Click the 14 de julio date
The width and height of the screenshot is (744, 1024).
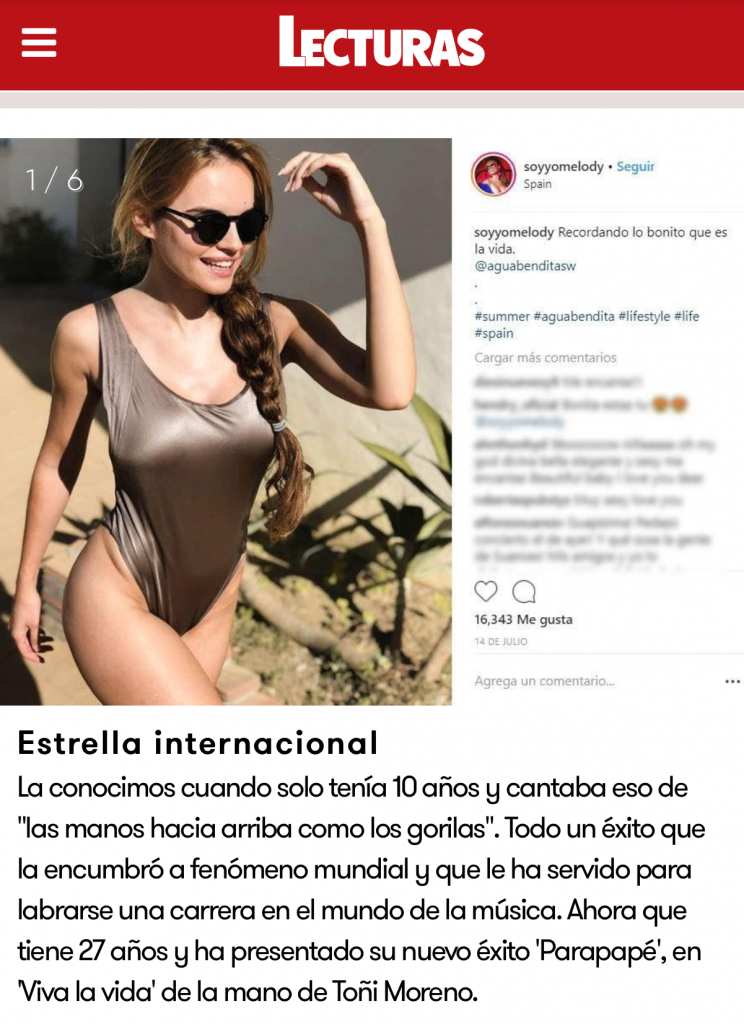click(x=500, y=641)
